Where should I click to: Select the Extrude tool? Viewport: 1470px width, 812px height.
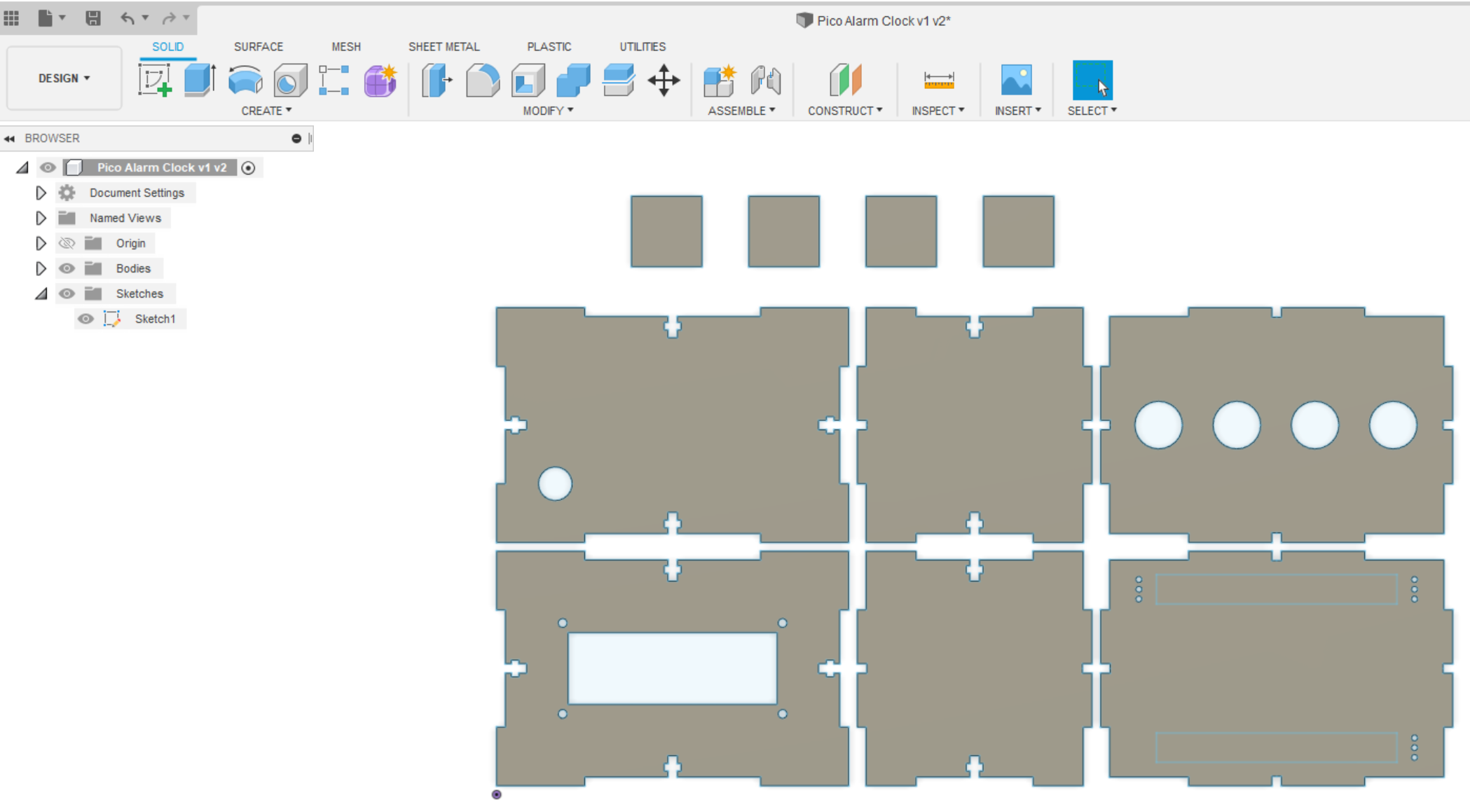[200, 80]
